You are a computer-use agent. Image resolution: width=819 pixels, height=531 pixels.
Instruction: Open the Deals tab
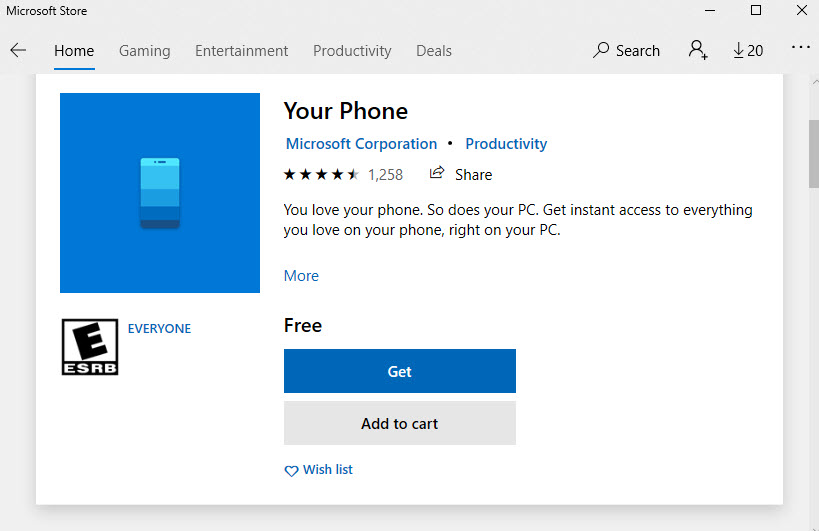click(434, 51)
